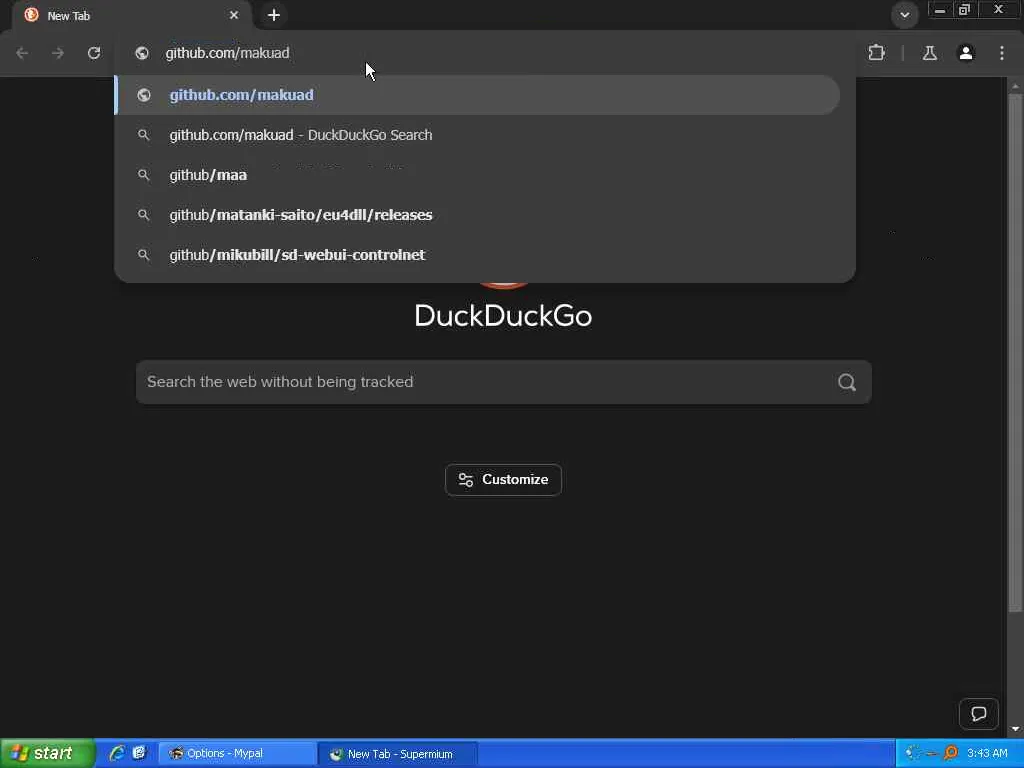The image size is (1024, 768).
Task: Open the feedback chat bubble icon
Action: [x=978, y=714]
